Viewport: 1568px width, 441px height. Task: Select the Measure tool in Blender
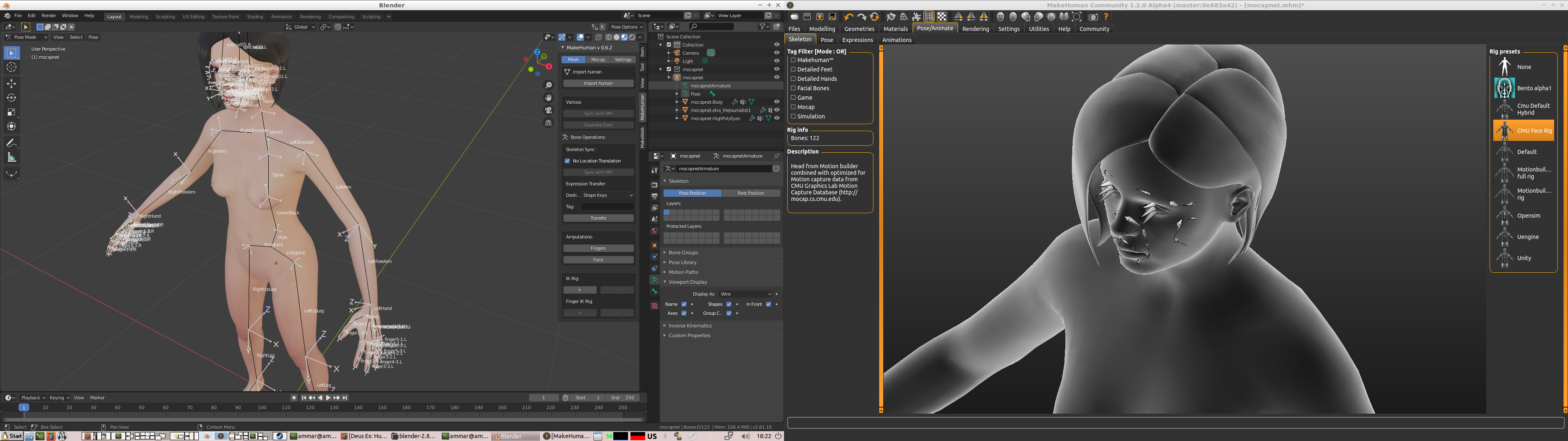click(11, 158)
